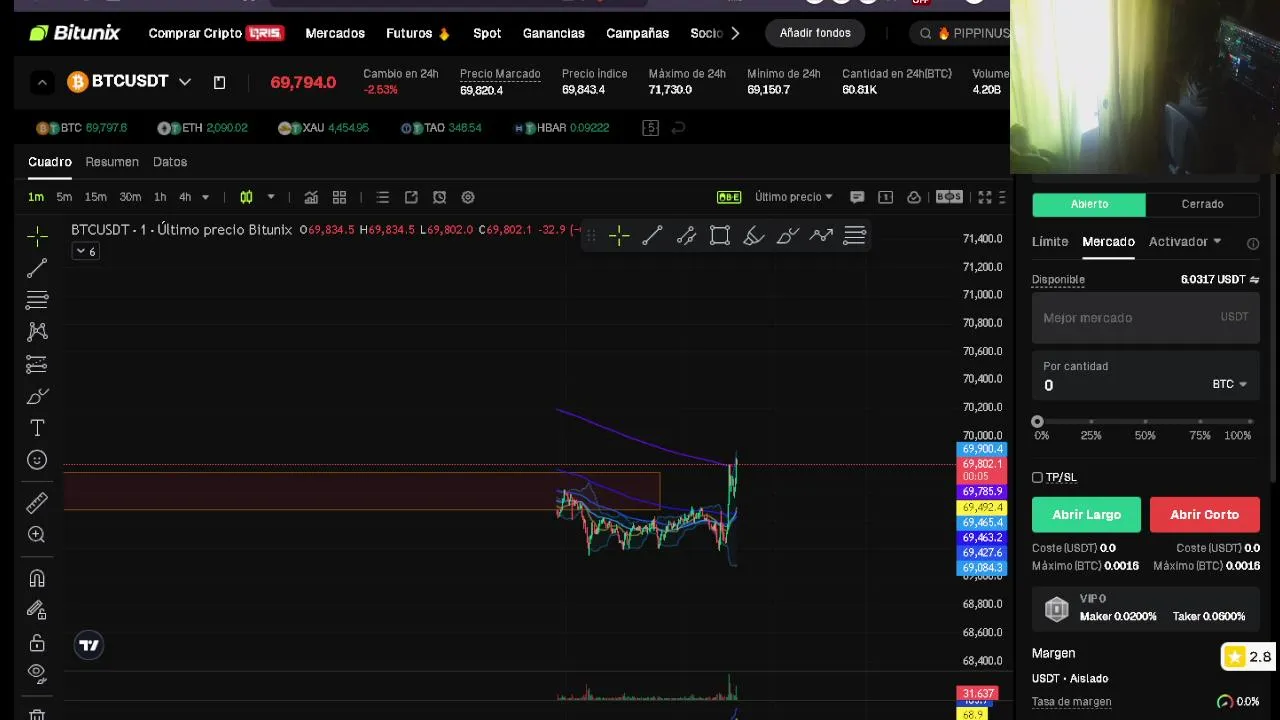1280x720 pixels.
Task: Select the ruler measure tool
Action: (x=37, y=503)
